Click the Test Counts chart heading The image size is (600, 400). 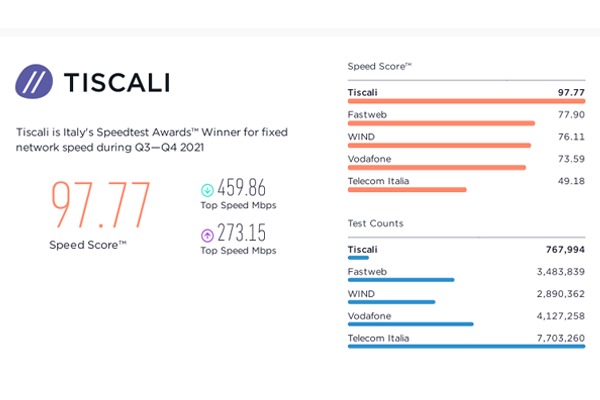375,223
